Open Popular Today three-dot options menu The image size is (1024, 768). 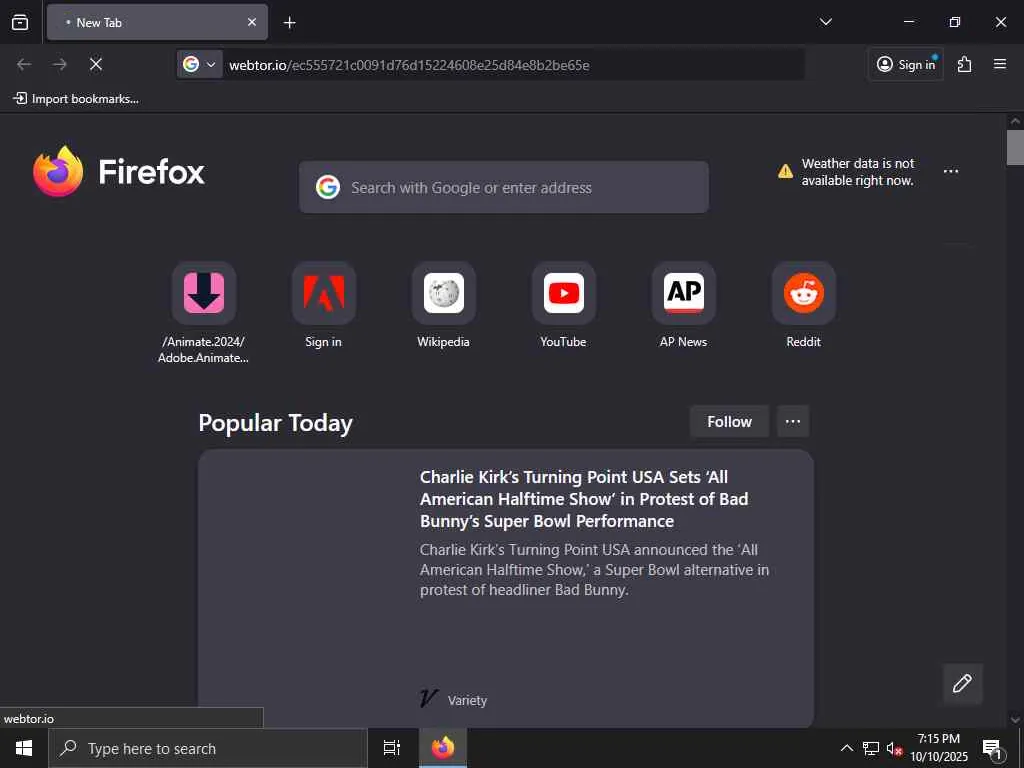click(793, 422)
